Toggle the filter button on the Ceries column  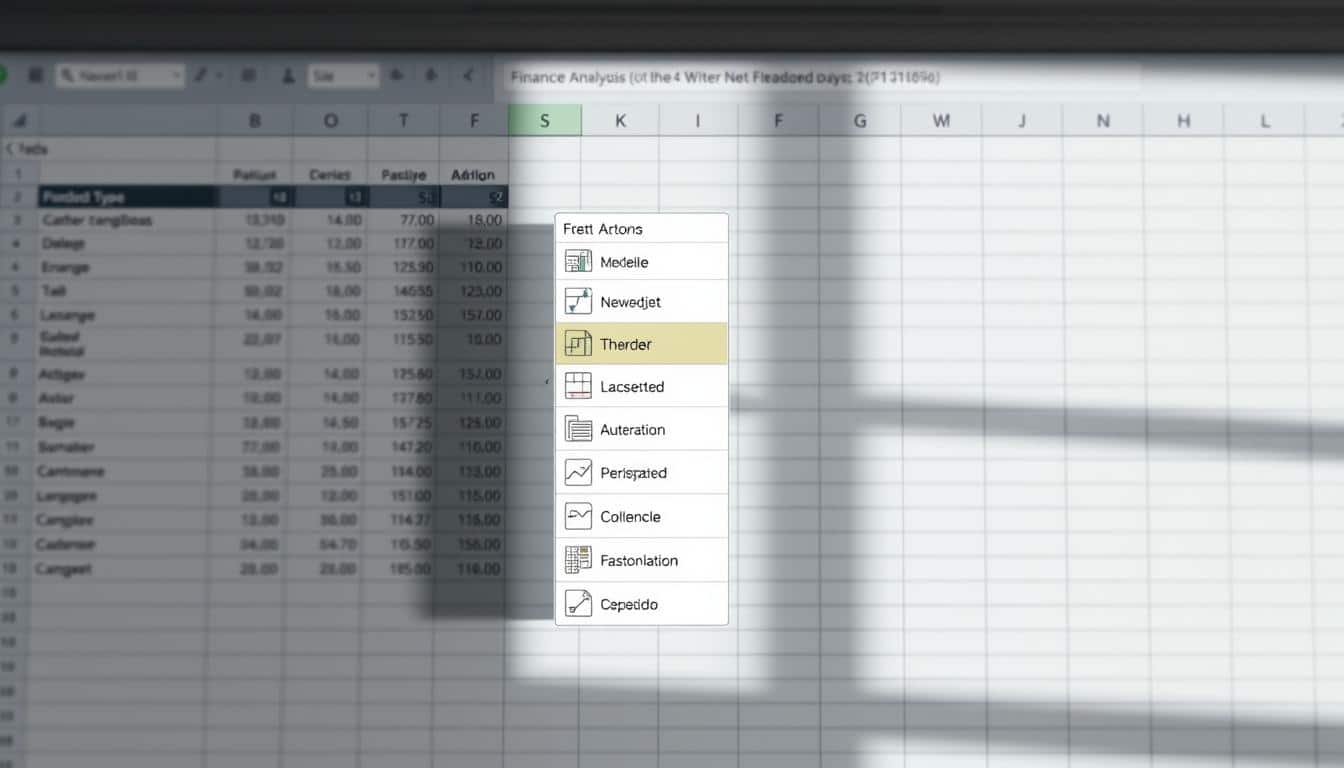click(x=355, y=197)
